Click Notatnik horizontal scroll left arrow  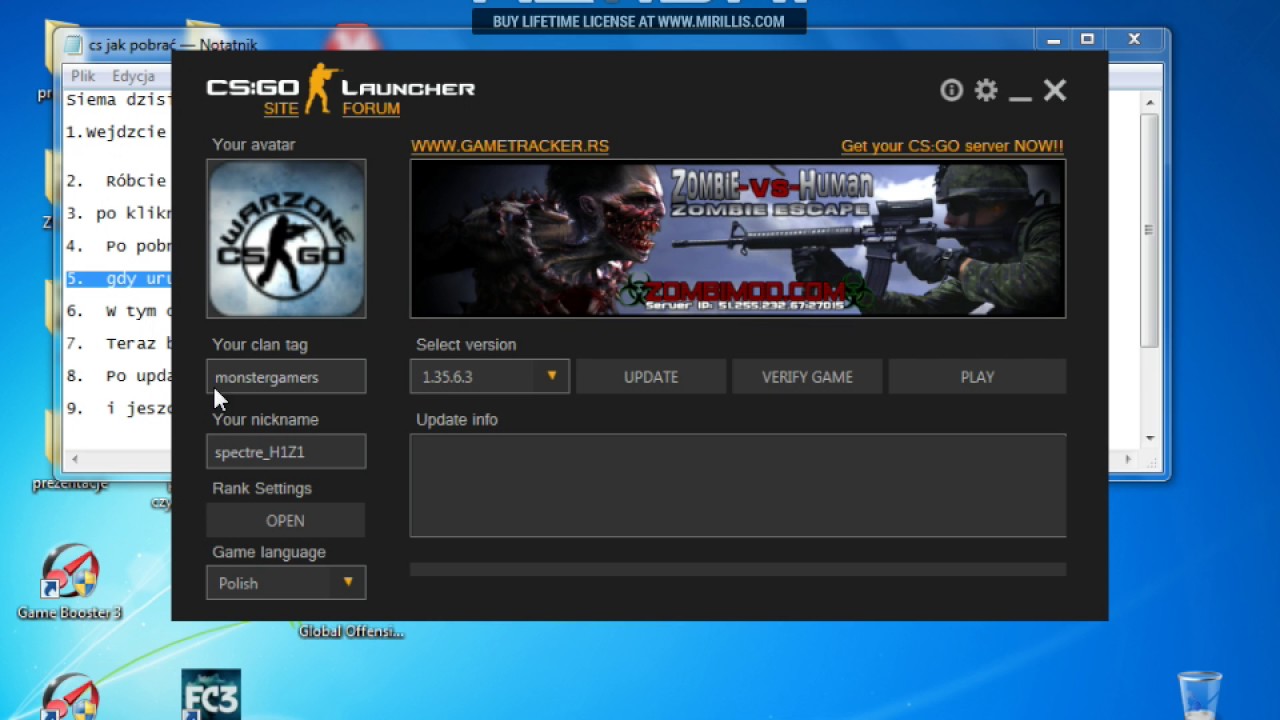[75, 459]
